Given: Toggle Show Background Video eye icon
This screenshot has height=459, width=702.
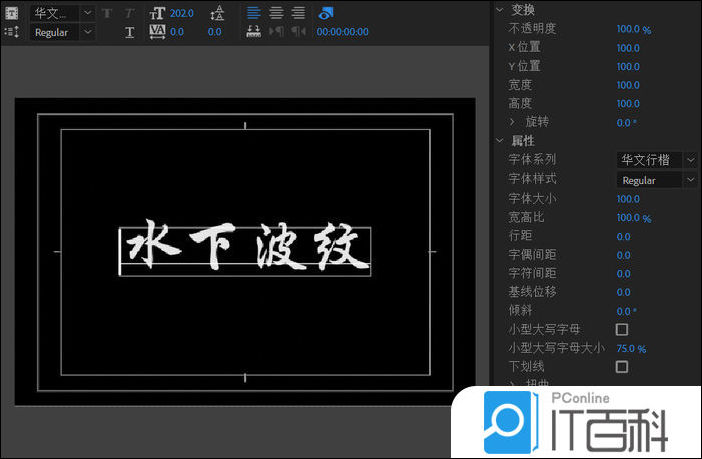Looking at the screenshot, I should (326, 13).
